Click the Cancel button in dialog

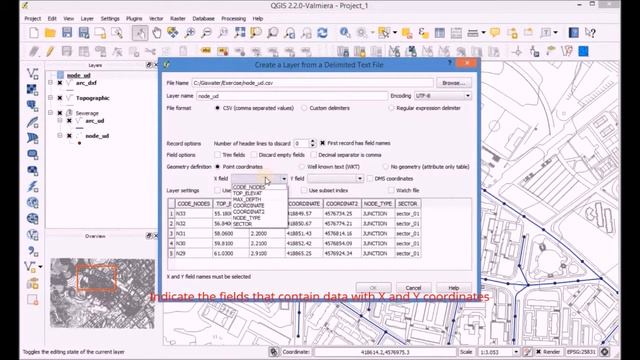[x=413, y=288]
